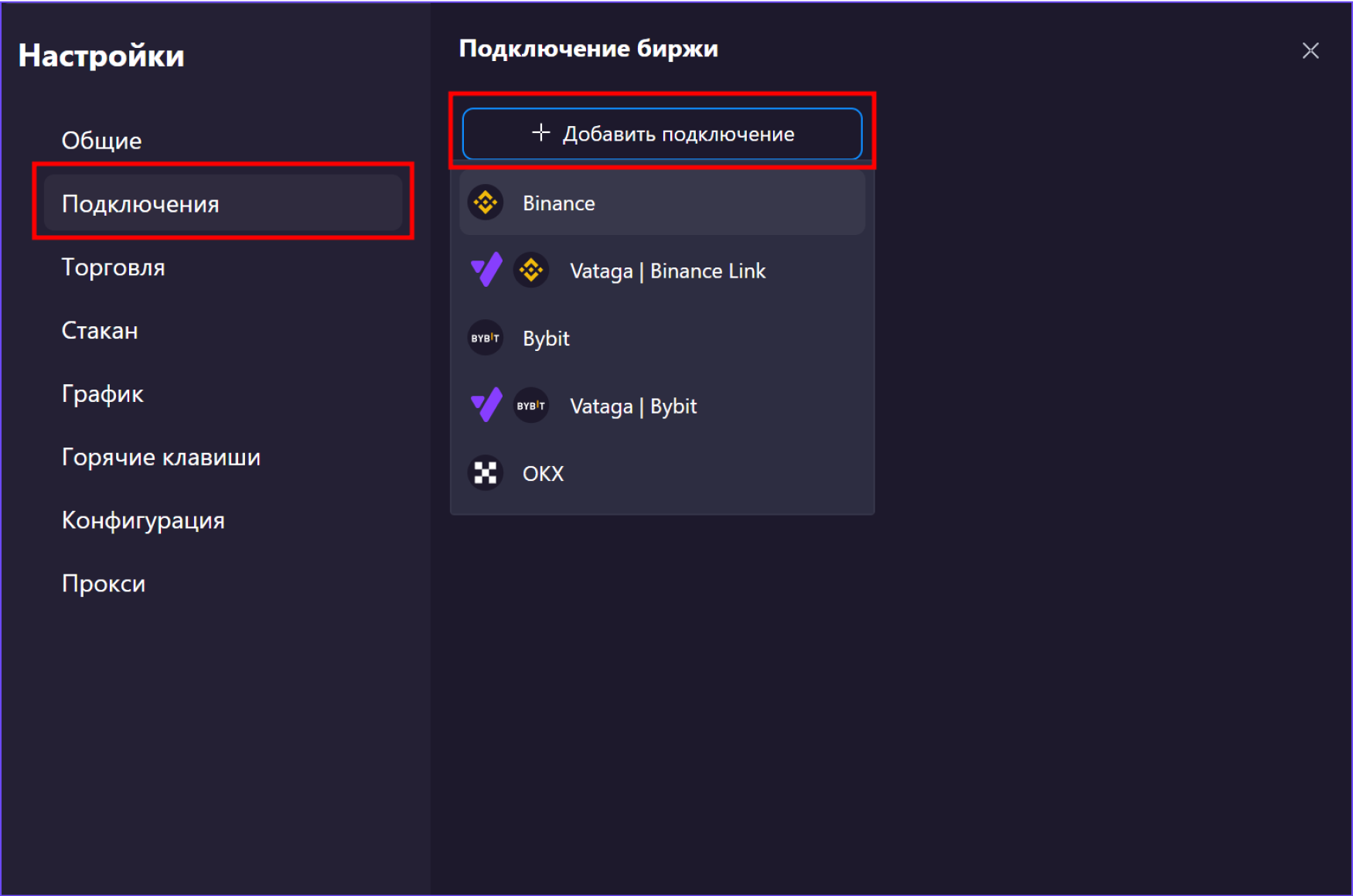1353x896 pixels.
Task: Click the Bybit logo icon
Action: pyautogui.click(x=486, y=338)
